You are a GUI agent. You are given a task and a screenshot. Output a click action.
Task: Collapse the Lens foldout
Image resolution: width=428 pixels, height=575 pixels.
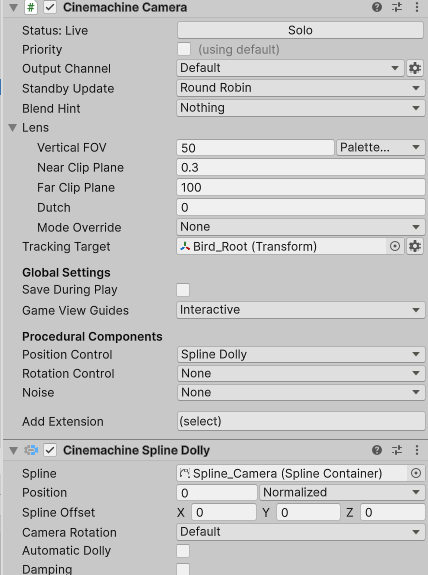[13, 128]
